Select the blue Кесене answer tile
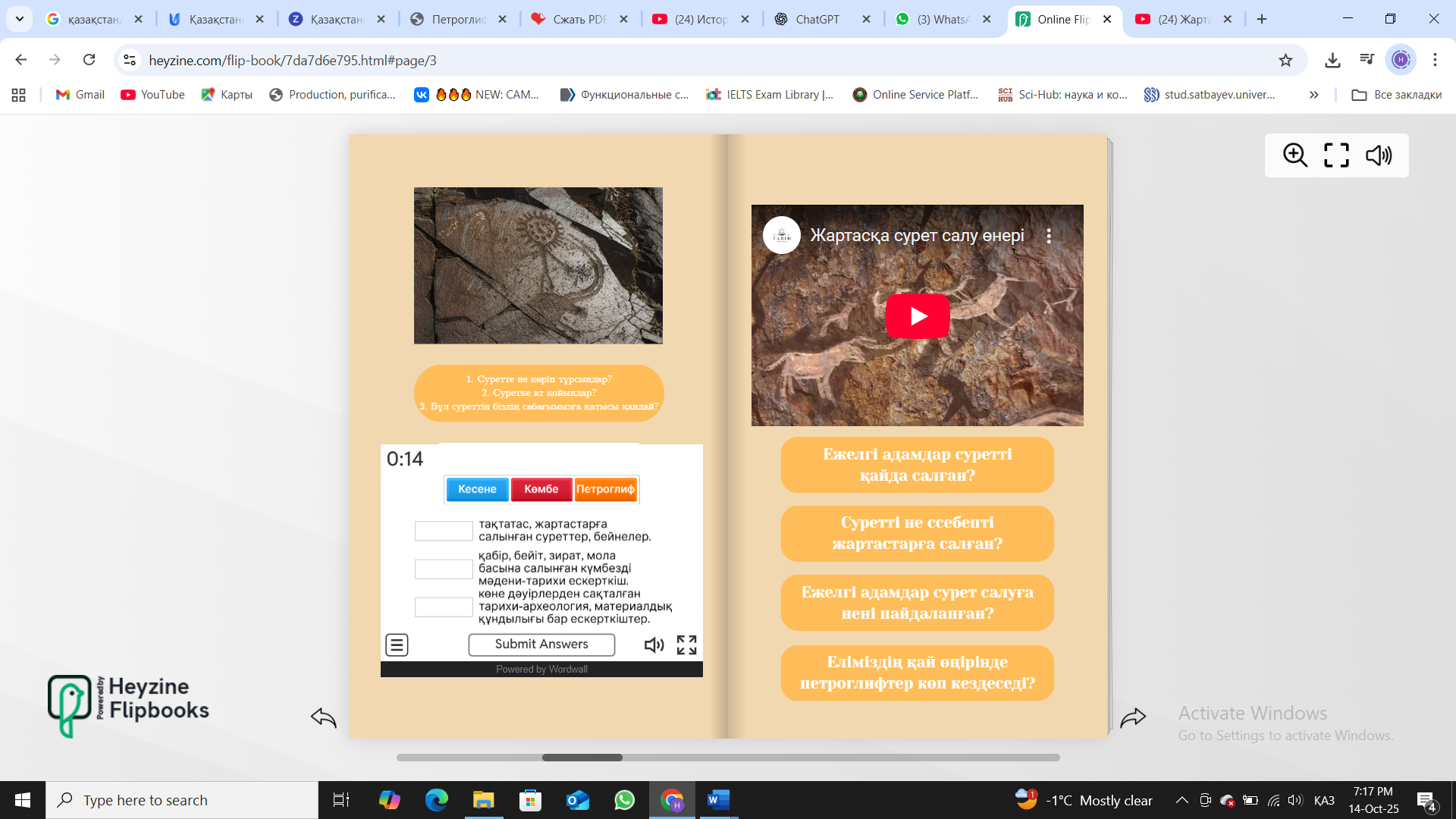Viewport: 1456px width, 819px height. tap(477, 489)
